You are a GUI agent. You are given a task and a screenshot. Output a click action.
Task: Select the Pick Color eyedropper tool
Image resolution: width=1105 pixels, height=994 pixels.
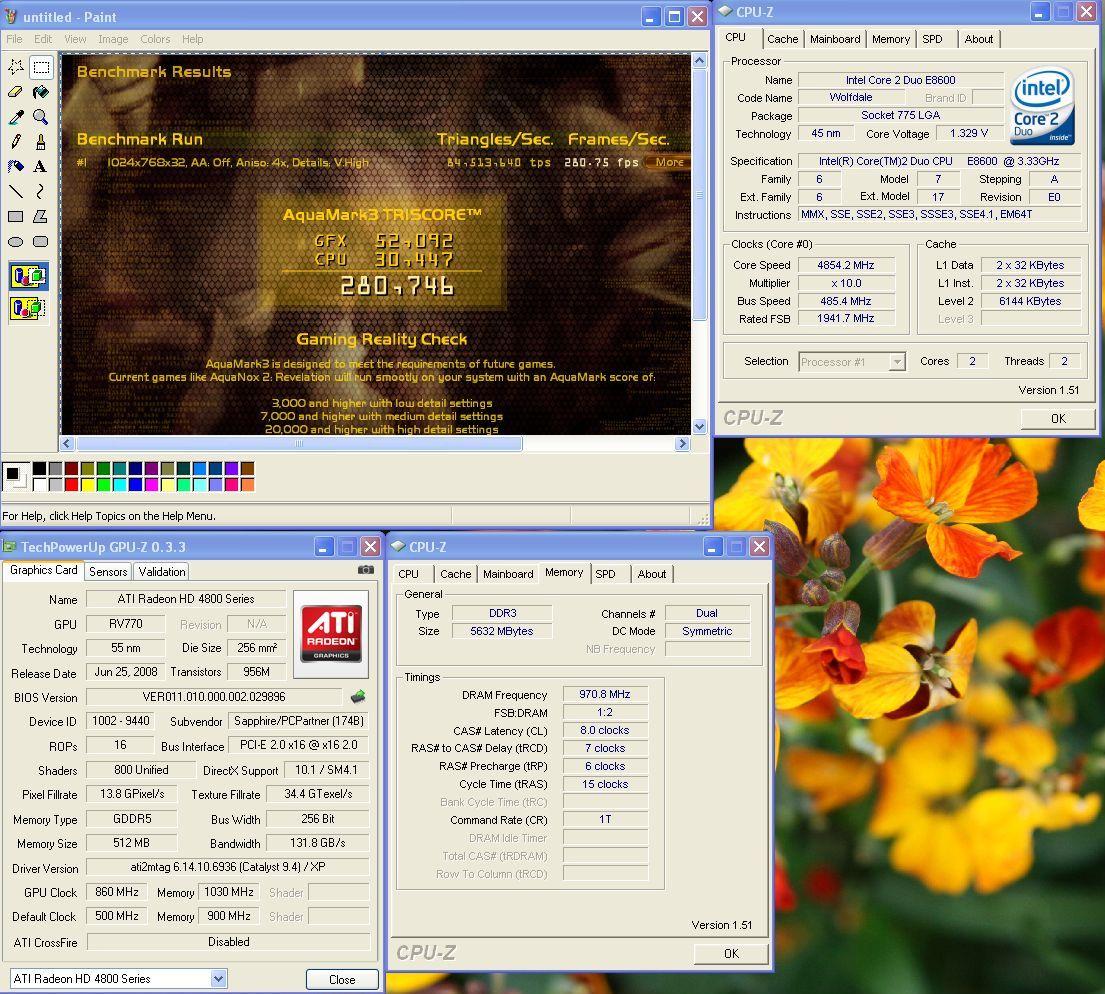click(16, 117)
